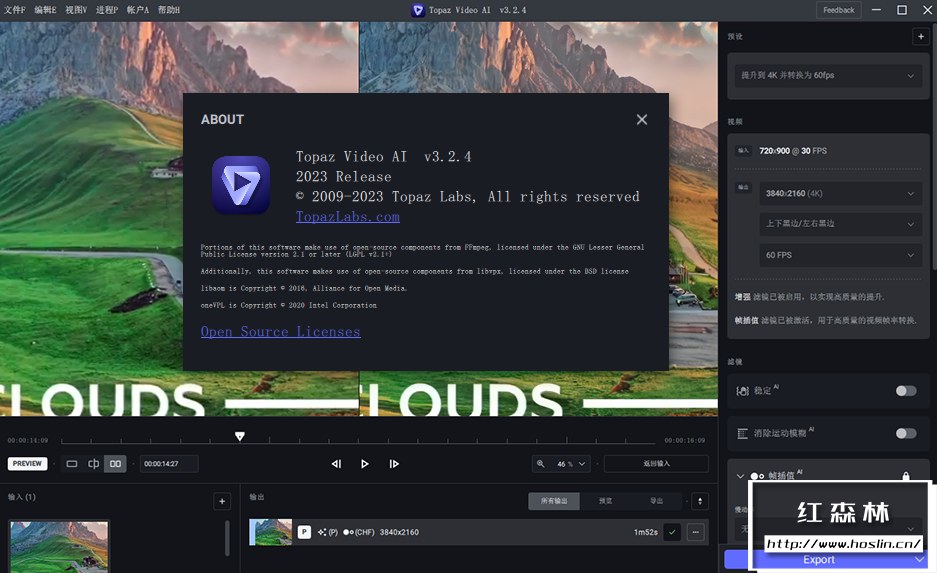Viewport: 937px width, 573px height.
Task: Select the input video thumbnail
Action: [59, 546]
